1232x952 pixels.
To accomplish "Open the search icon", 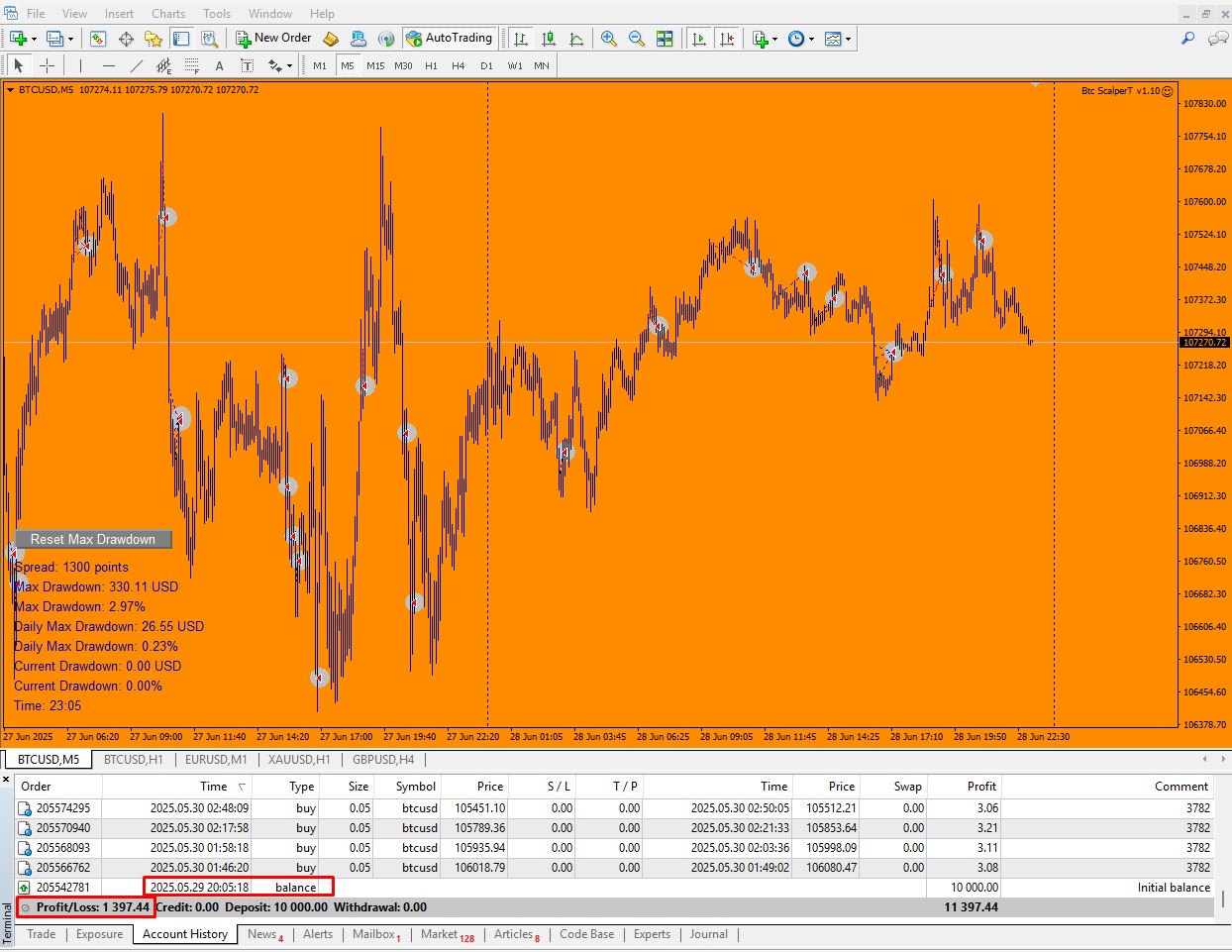I will point(1187,39).
